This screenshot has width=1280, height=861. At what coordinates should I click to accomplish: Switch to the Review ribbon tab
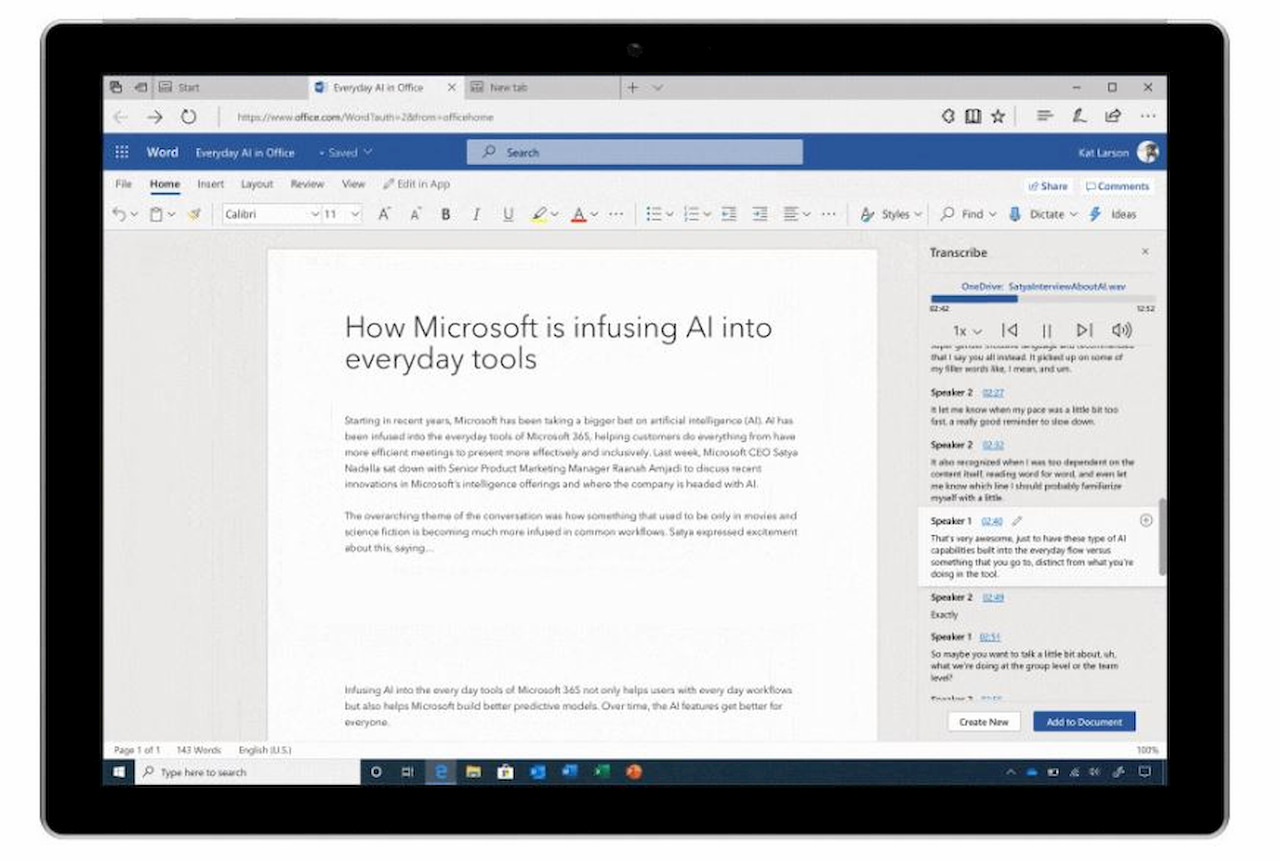[x=307, y=184]
